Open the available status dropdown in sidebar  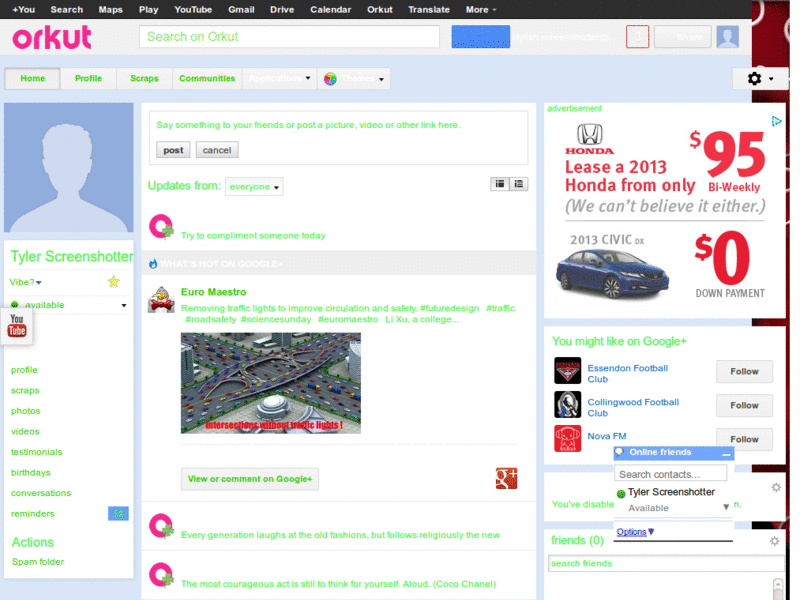tap(124, 306)
